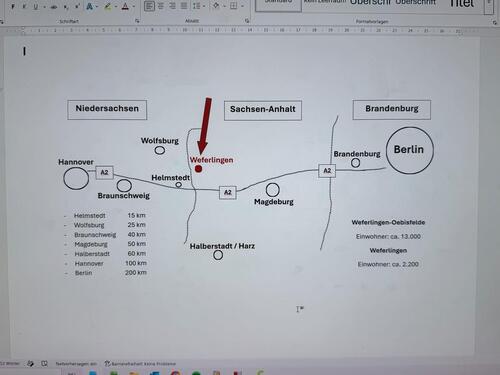Click the Brandenburg state text box

pyautogui.click(x=392, y=109)
